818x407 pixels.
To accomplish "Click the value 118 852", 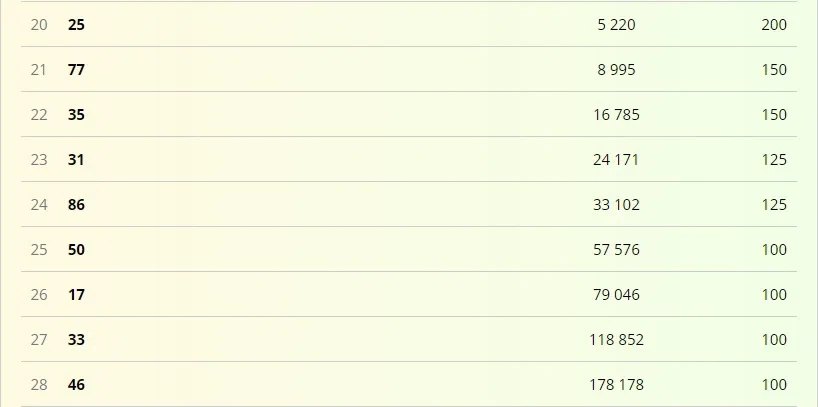I will 616,340.
